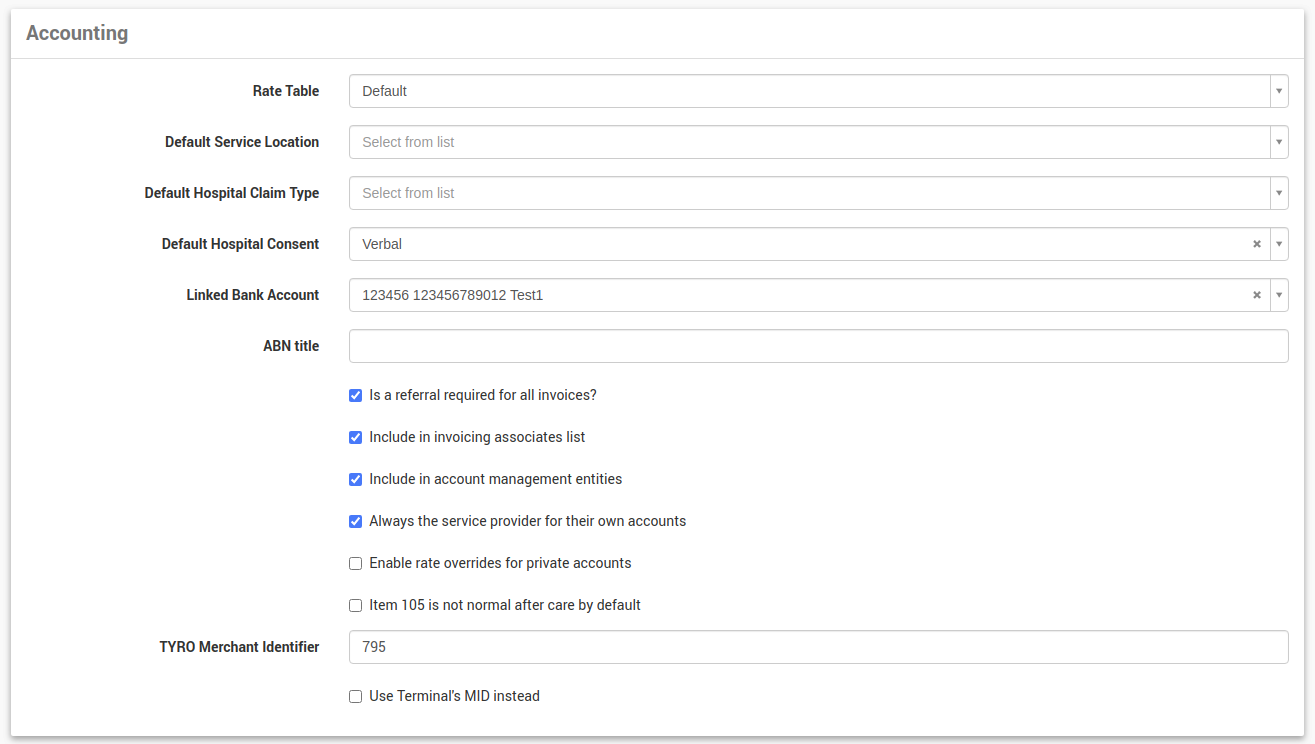Check Item 105 not normal after care
The width and height of the screenshot is (1315, 744).
coord(355,605)
